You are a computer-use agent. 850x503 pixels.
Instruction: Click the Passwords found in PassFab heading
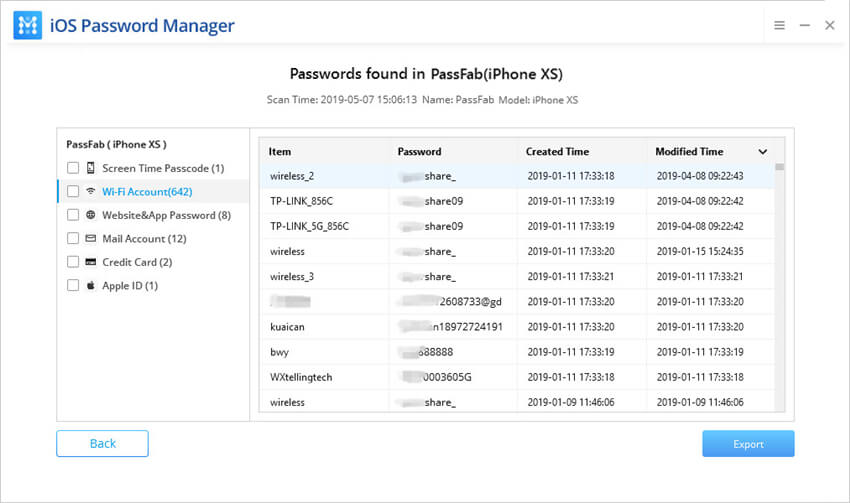pos(426,74)
